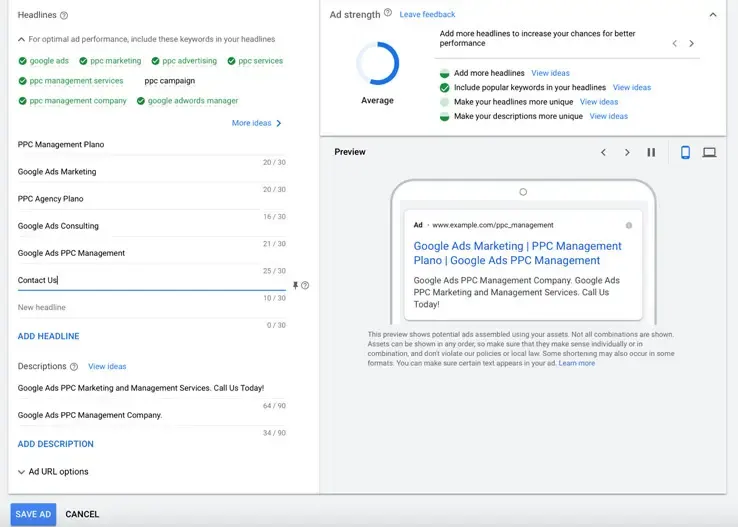Click CANCEL button
This screenshot has height=527, width=738.
[82, 514]
